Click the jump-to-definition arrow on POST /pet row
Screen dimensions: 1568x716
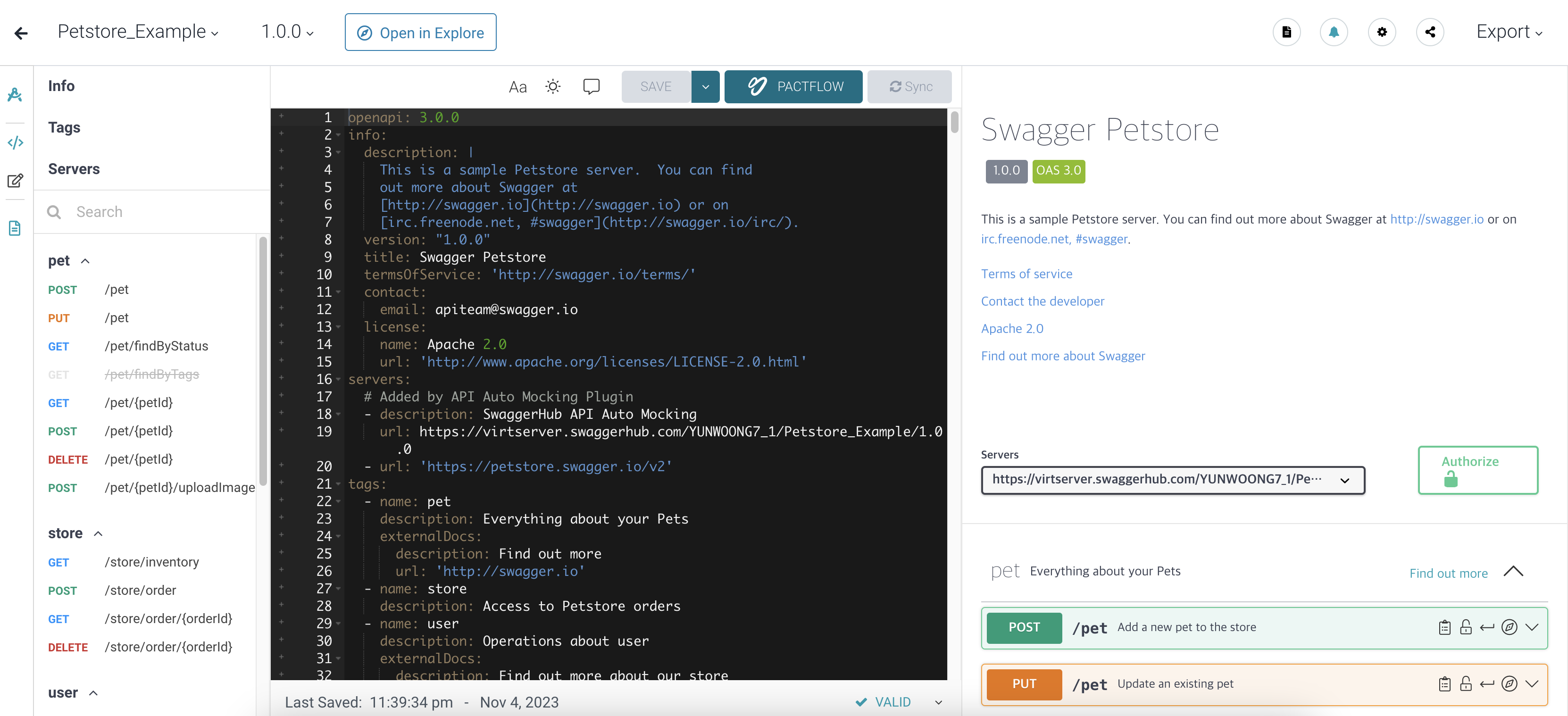[x=1487, y=627]
